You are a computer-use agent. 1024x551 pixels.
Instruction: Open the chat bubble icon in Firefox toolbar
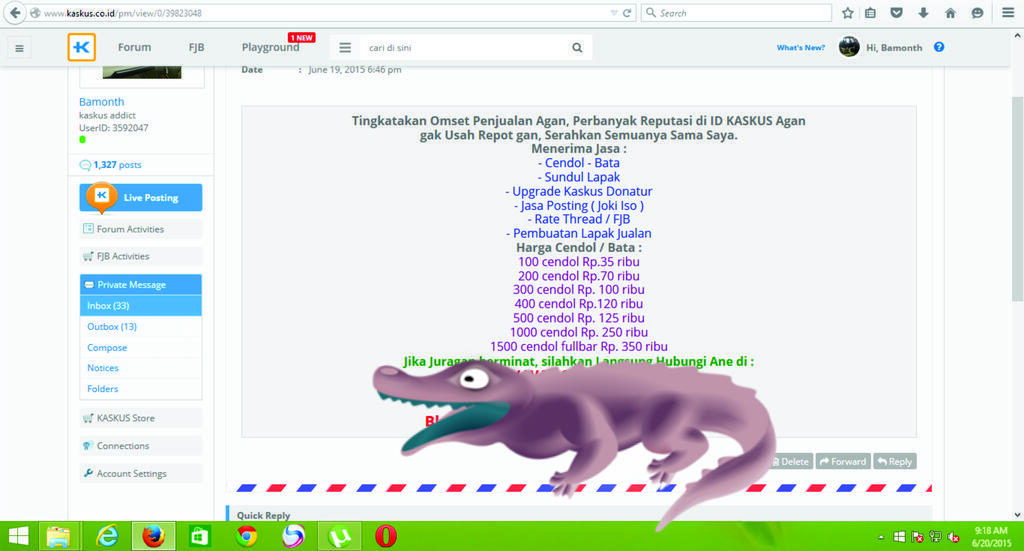(977, 12)
